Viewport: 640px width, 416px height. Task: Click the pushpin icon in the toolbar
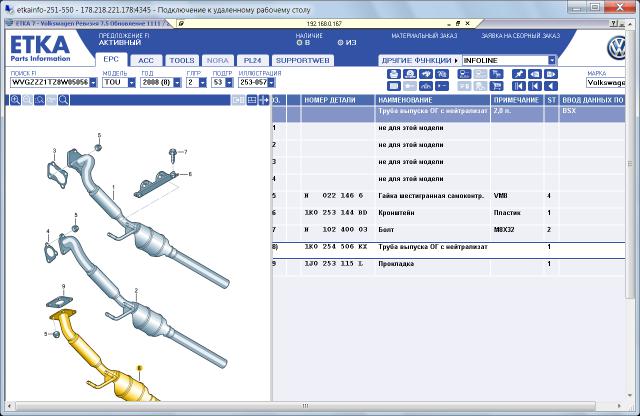[x=519, y=74]
